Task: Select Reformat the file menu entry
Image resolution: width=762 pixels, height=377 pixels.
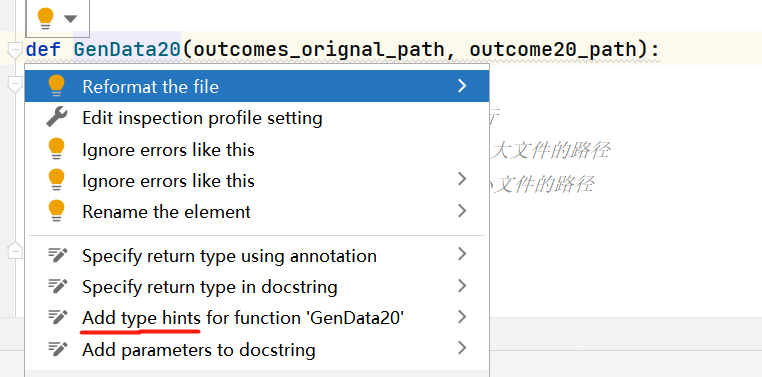Action: [x=257, y=86]
